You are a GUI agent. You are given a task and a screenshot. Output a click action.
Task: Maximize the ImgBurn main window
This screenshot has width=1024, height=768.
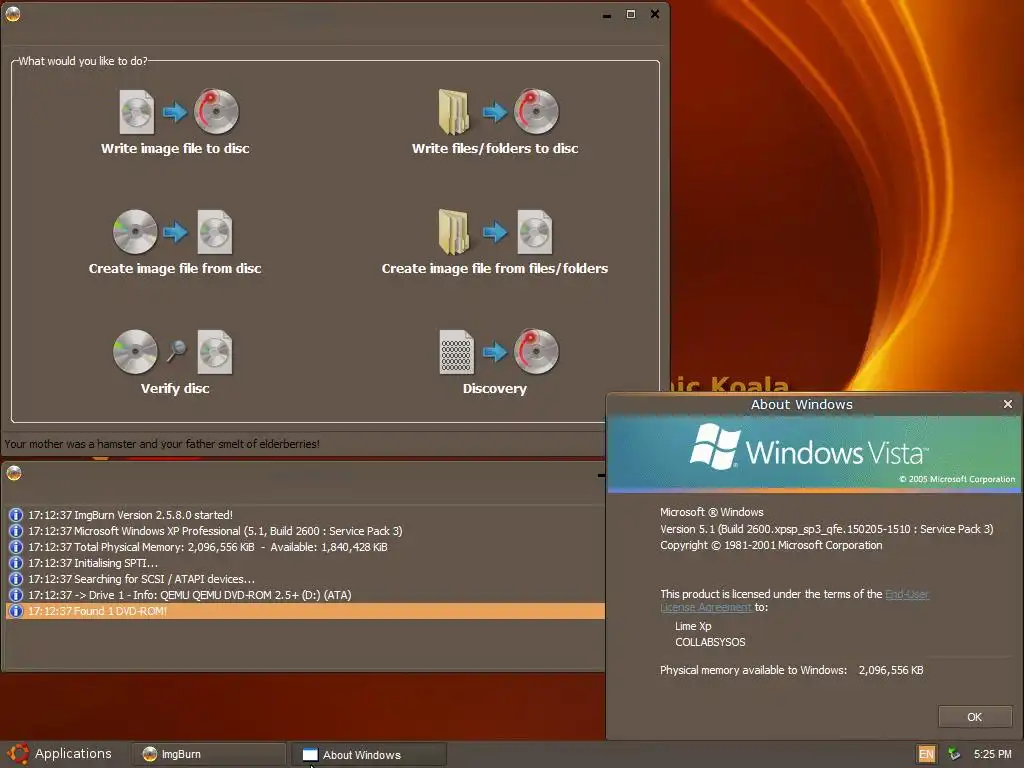tap(631, 14)
